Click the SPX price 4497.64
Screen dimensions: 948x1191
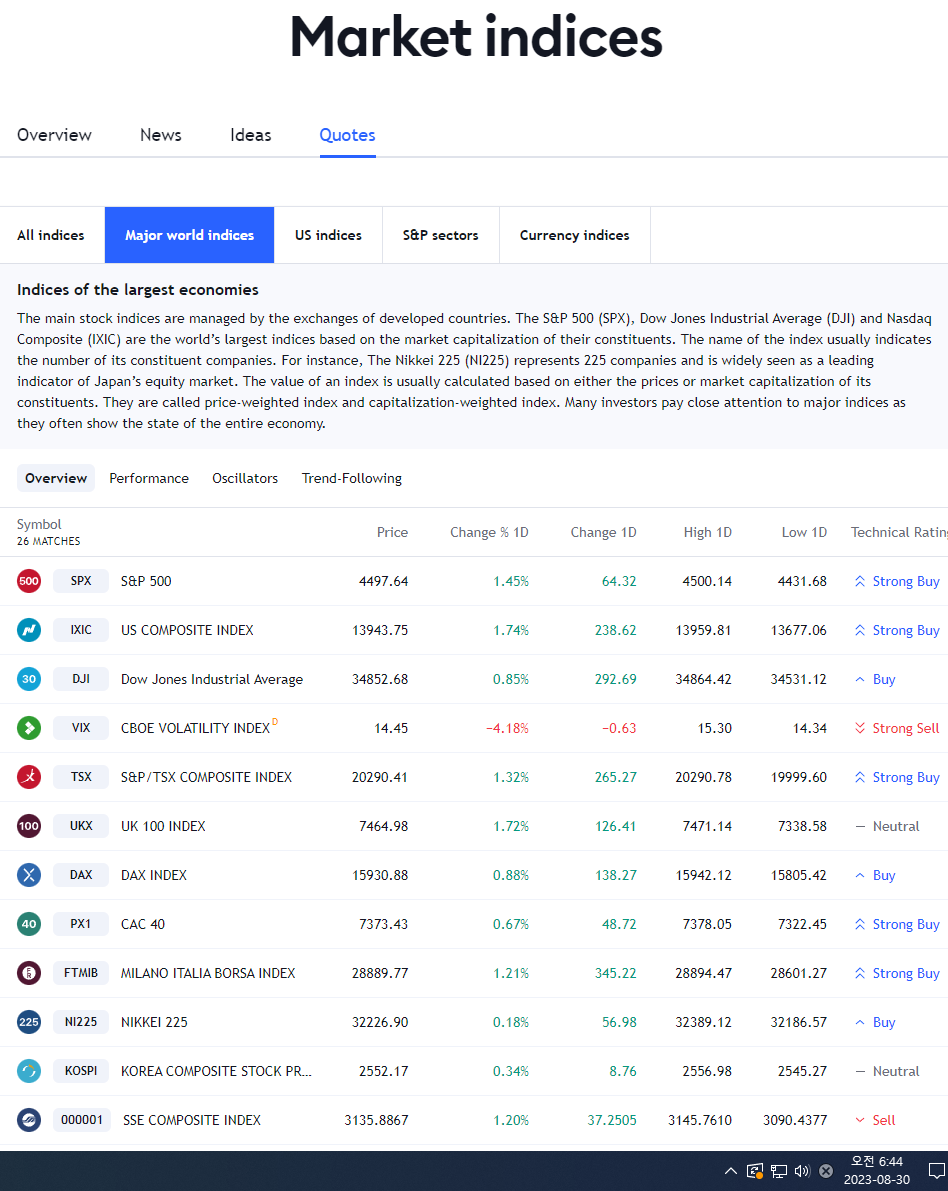point(384,581)
